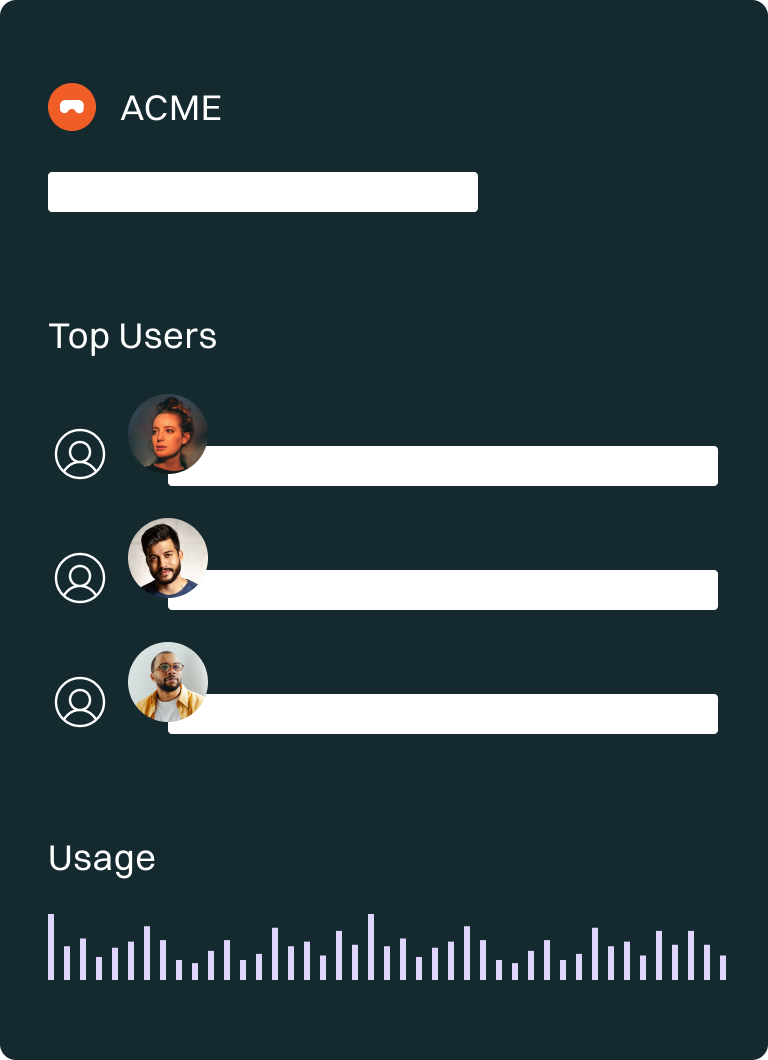Viewport: 768px width, 1060px height.
Task: Select the first tall bar in Usage chart
Action: click(x=51, y=947)
